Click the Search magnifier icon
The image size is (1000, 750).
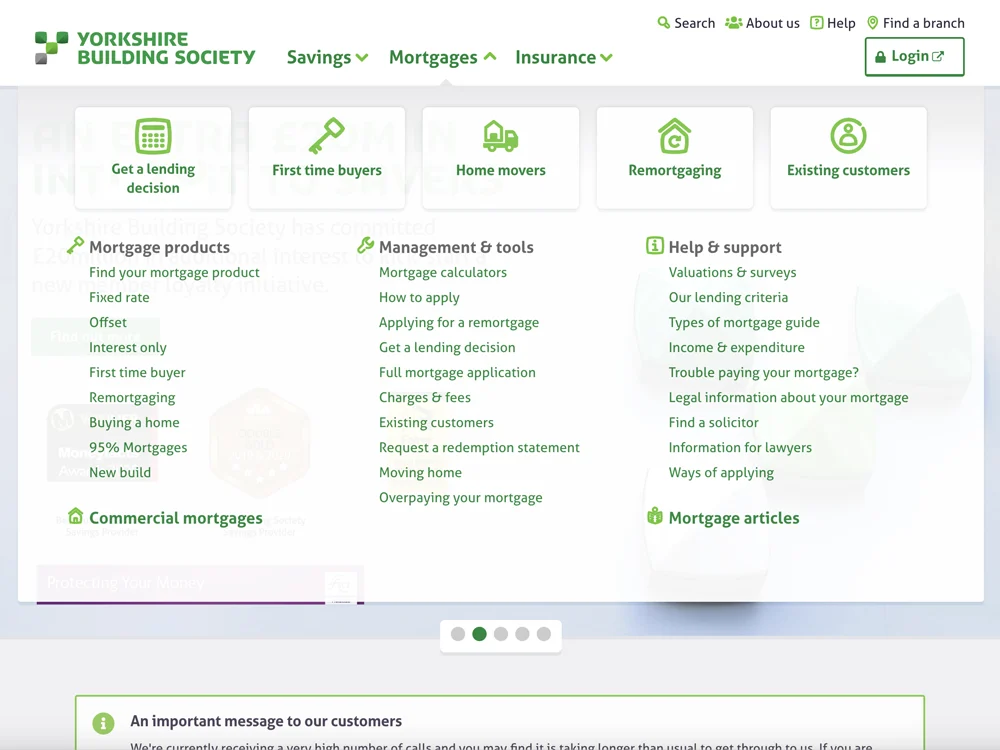(x=663, y=23)
